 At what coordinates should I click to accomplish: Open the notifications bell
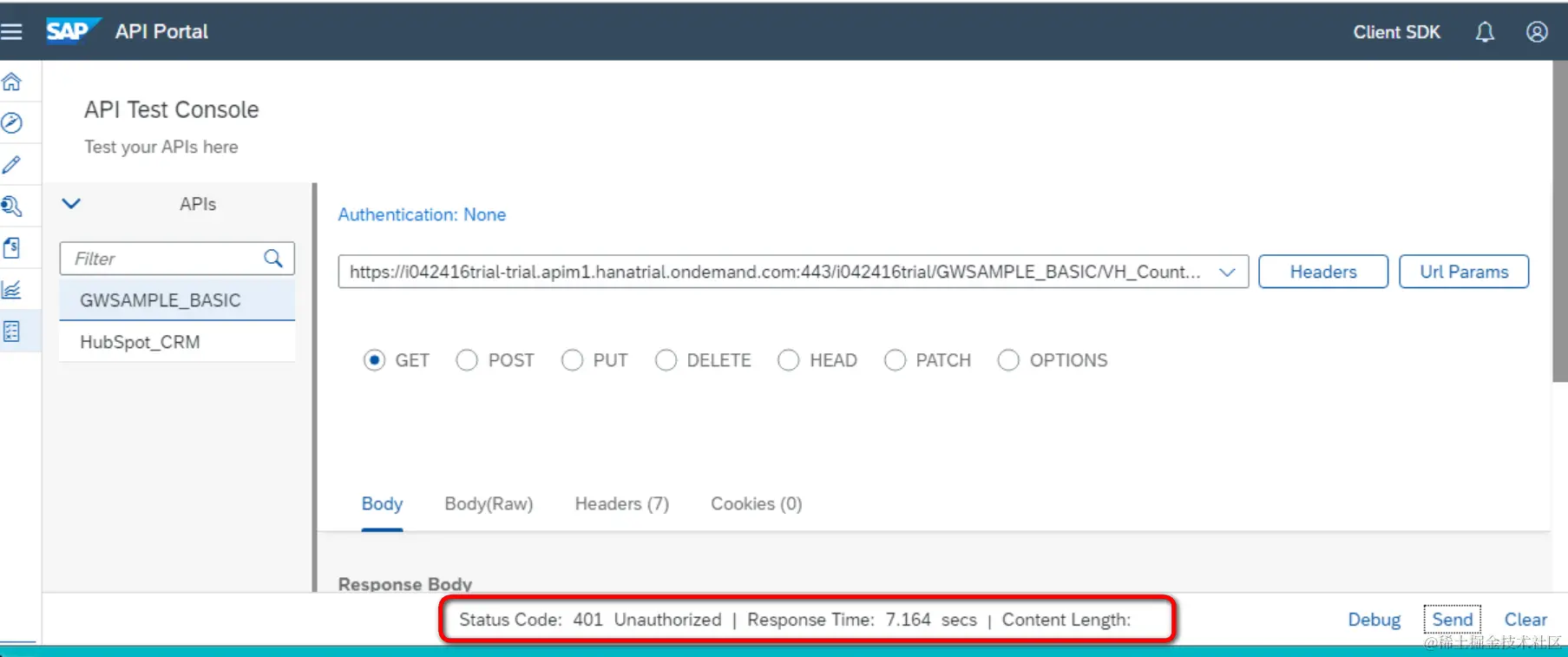(x=1485, y=32)
